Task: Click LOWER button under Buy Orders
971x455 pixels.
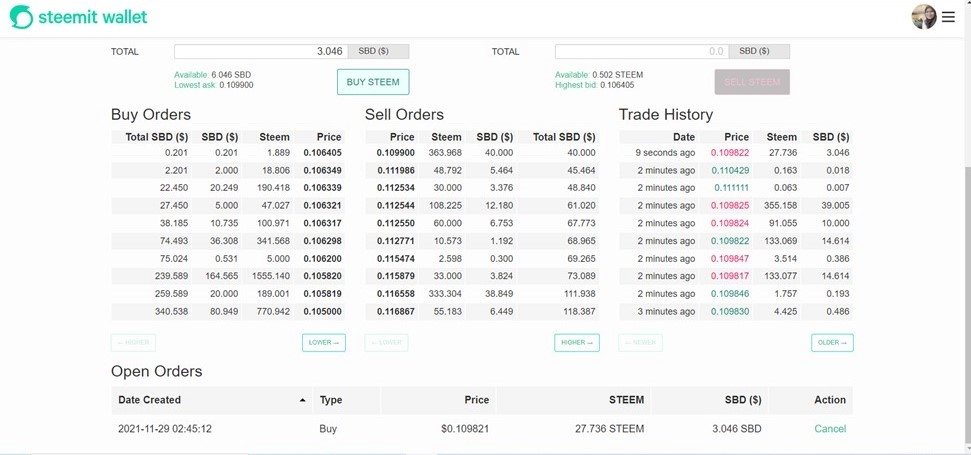Action: point(324,342)
